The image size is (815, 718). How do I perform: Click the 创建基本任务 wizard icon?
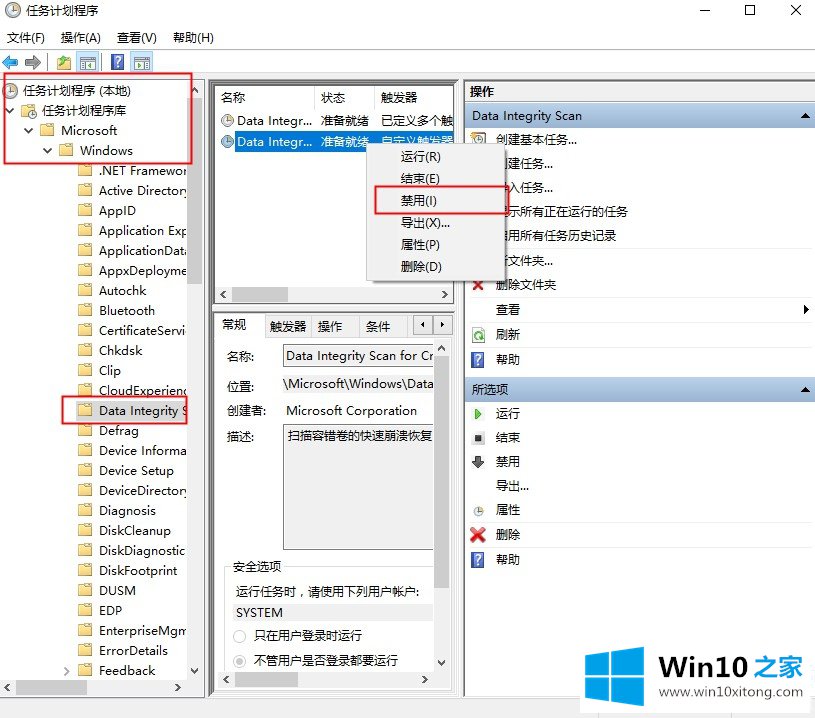478,139
